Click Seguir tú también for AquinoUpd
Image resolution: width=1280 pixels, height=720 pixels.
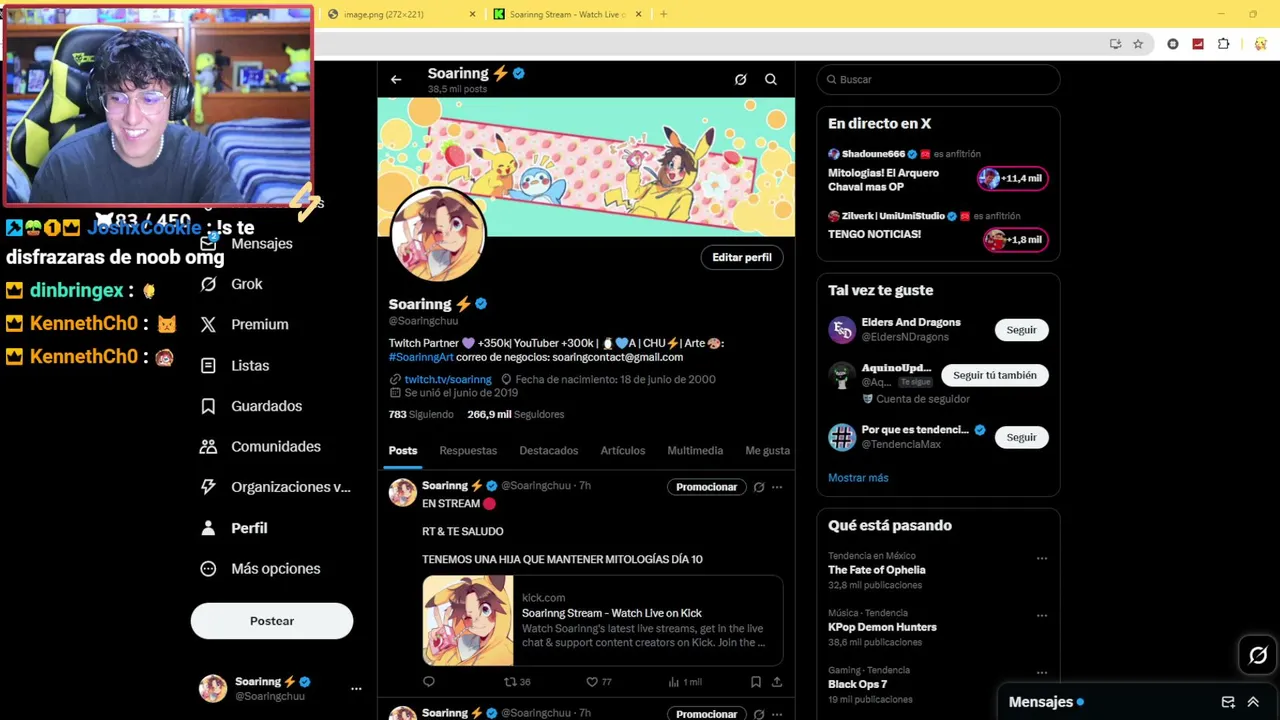[994, 375]
